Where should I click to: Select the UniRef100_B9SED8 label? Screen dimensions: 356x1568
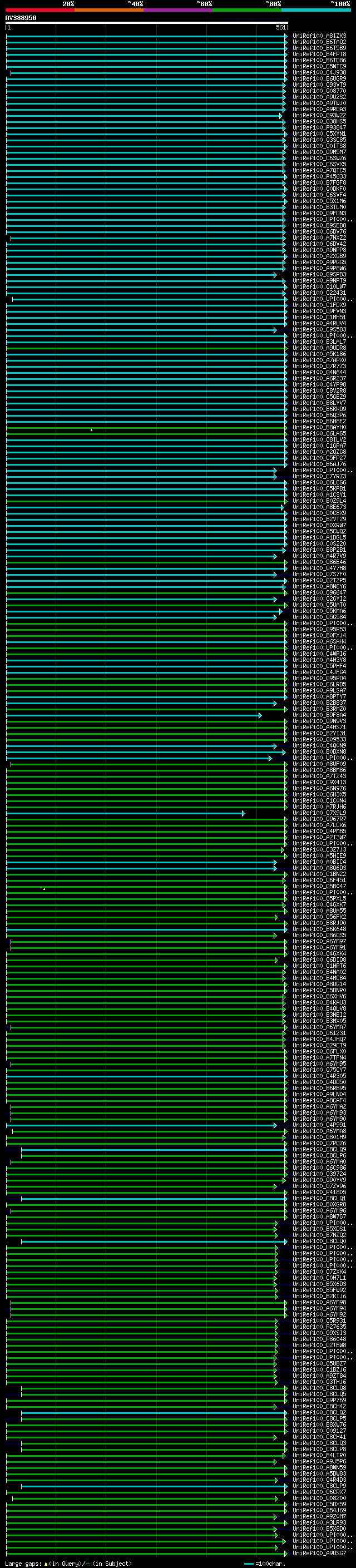[x=319, y=225]
